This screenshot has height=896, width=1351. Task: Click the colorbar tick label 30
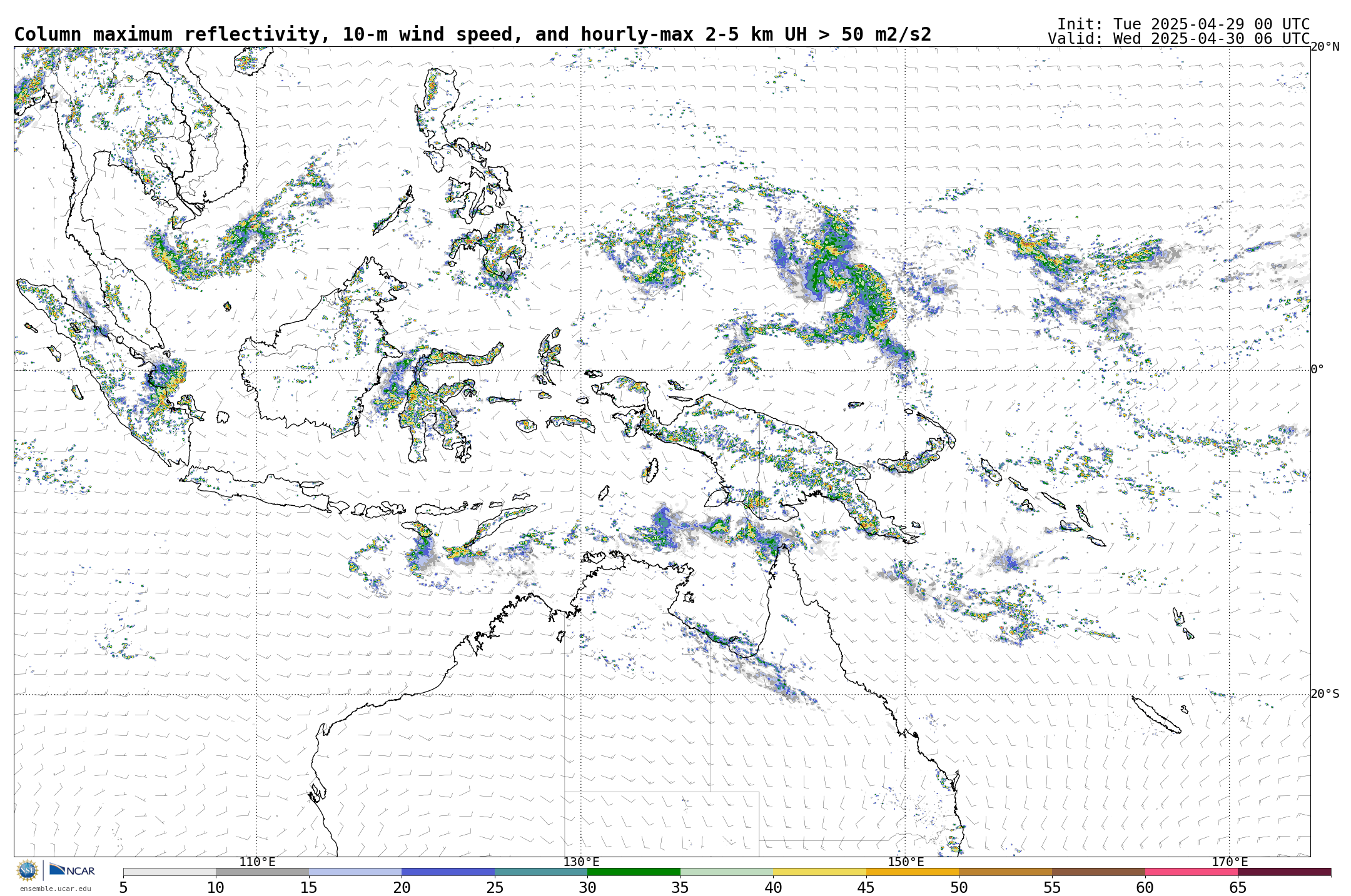point(587,888)
